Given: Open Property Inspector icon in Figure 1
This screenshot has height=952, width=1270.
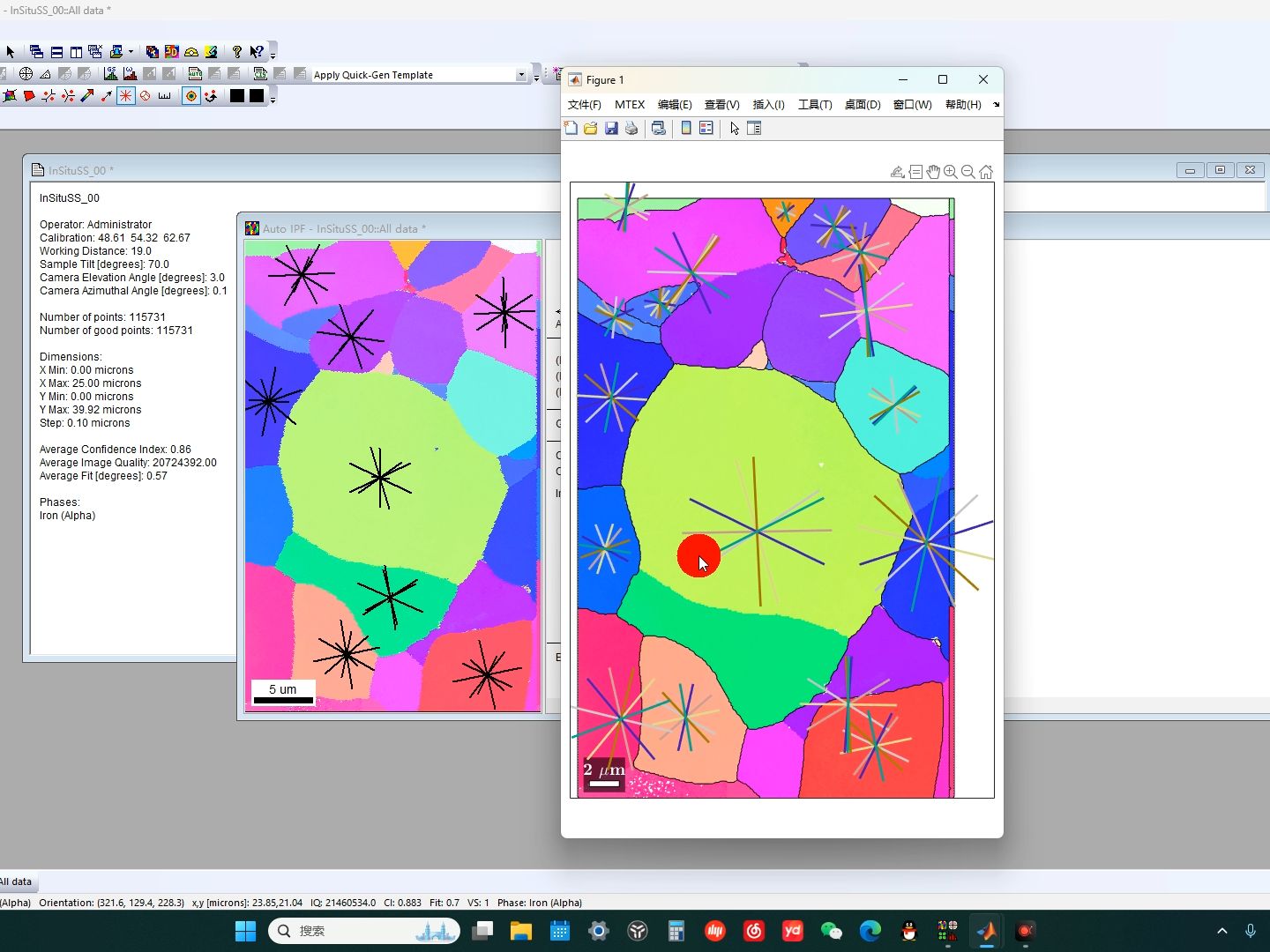Looking at the screenshot, I should [x=754, y=129].
